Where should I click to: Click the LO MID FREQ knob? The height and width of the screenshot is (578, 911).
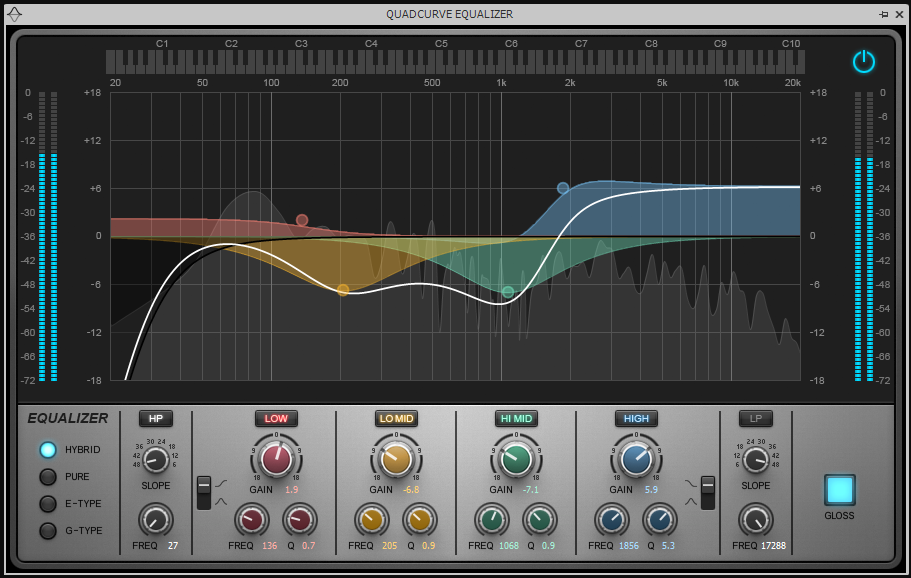coord(372,520)
